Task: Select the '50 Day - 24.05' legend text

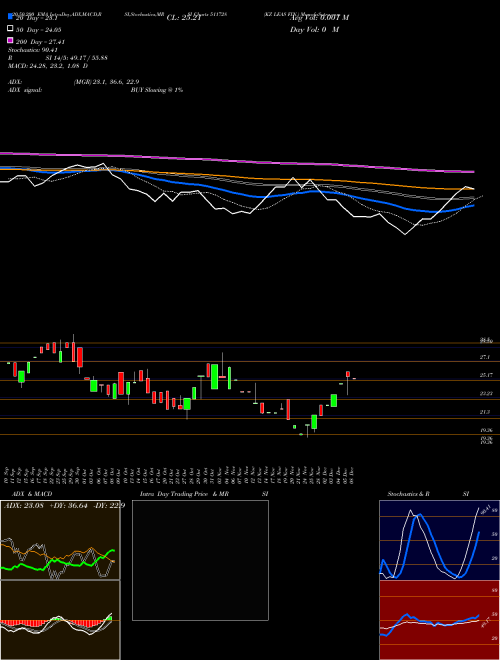Action: click(x=39, y=30)
